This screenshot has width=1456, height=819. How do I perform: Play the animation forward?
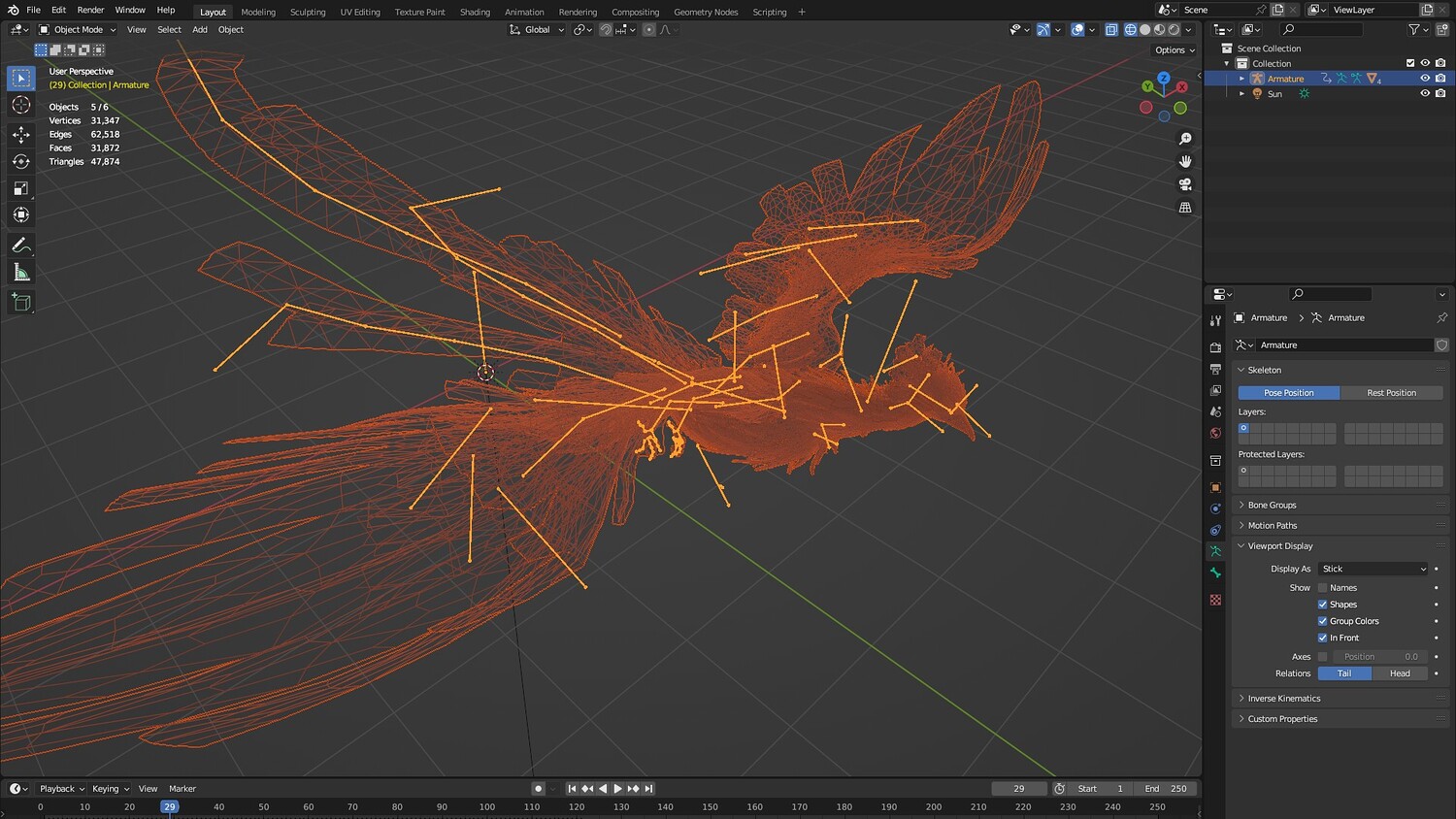click(x=617, y=789)
